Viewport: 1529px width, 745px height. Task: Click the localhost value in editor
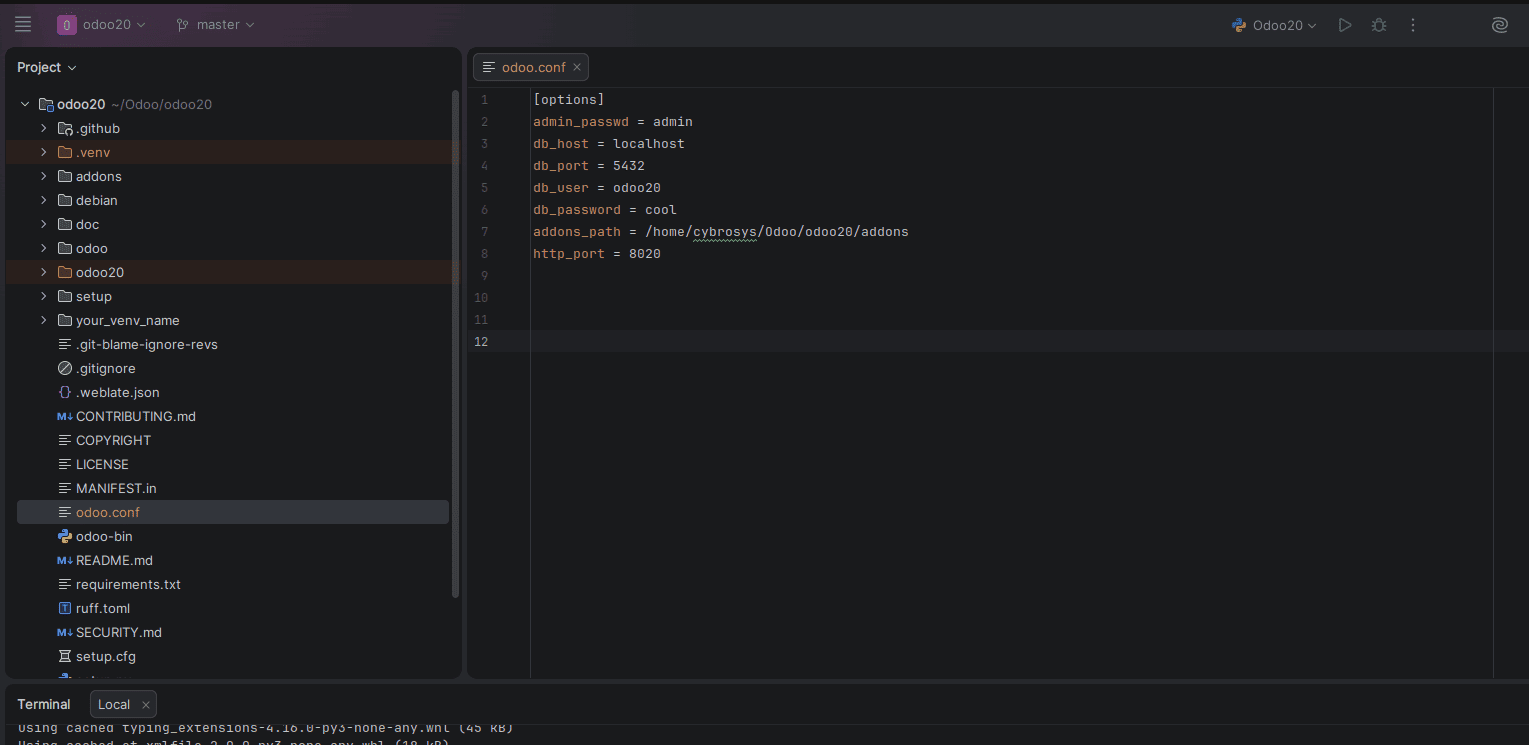coord(649,144)
